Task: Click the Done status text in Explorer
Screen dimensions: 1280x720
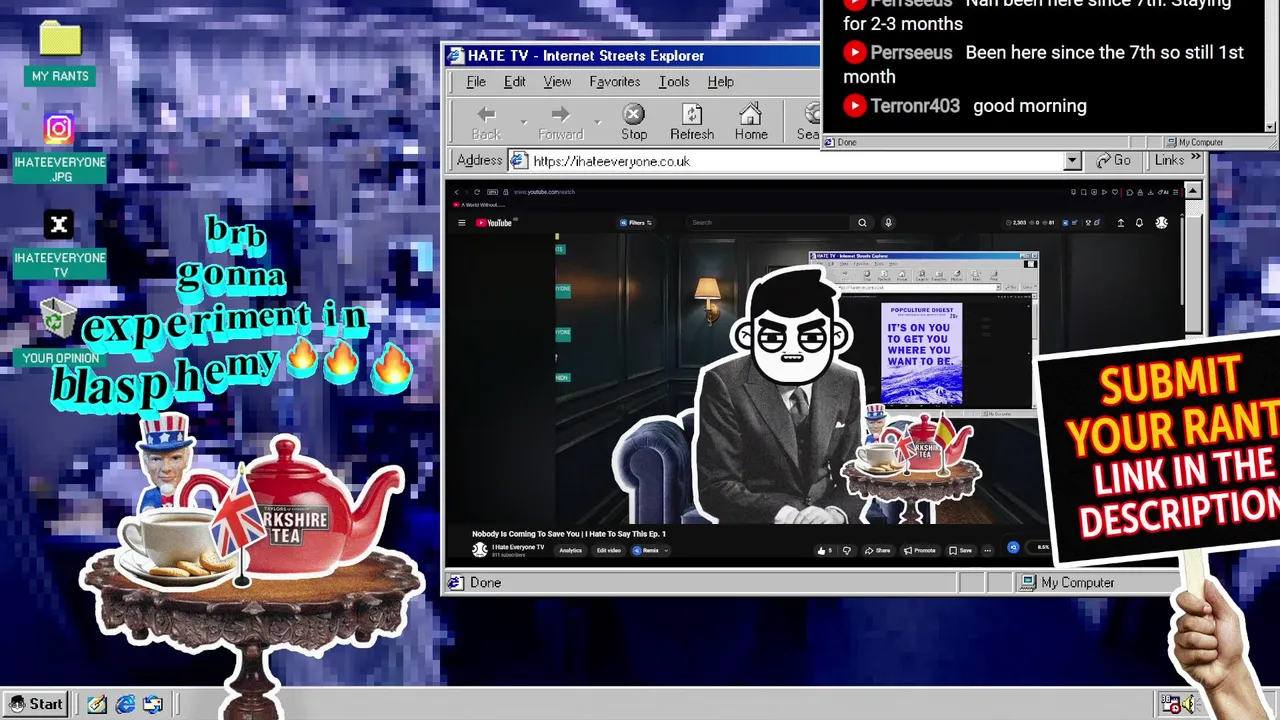Action: 485,583
